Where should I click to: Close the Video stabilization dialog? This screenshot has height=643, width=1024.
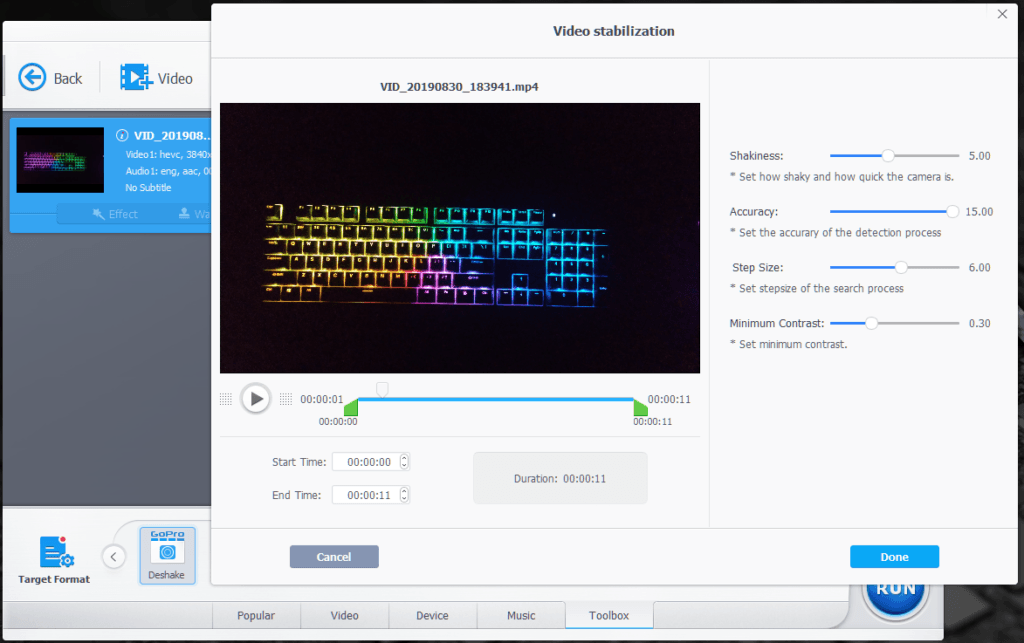click(x=1002, y=14)
